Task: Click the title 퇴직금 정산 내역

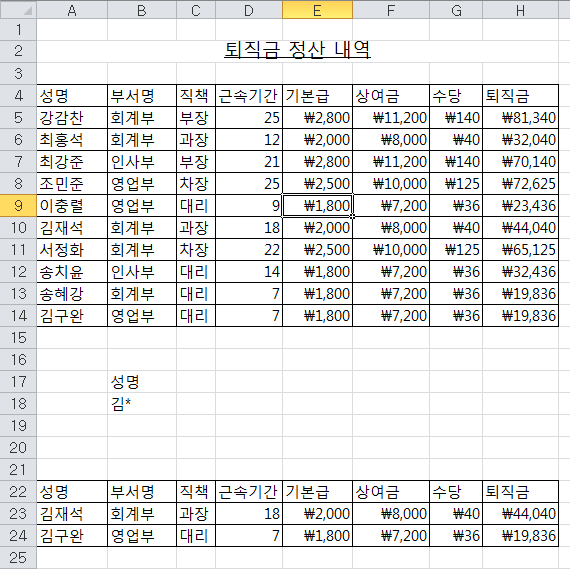Action: click(297, 50)
